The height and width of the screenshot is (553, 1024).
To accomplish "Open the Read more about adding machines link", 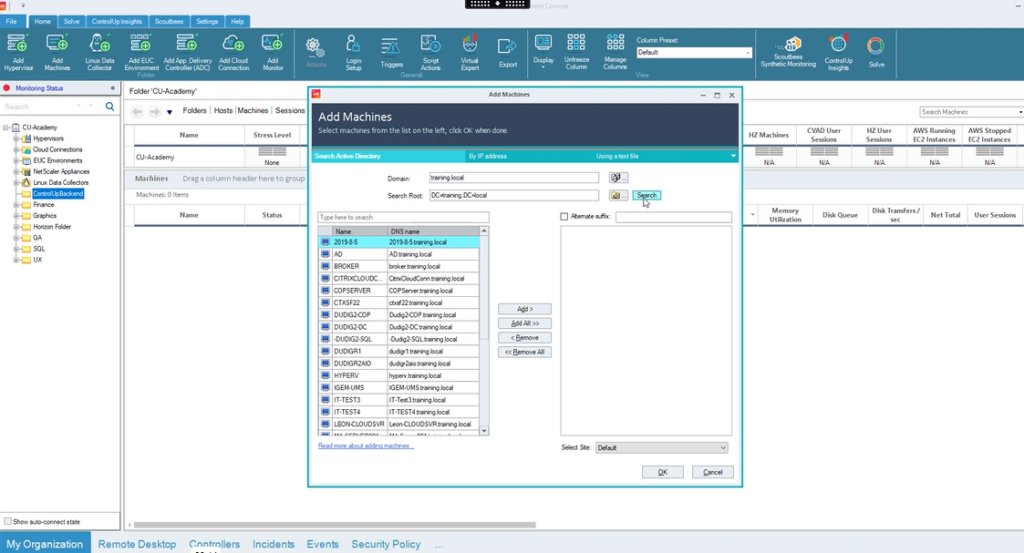I will click(x=366, y=446).
